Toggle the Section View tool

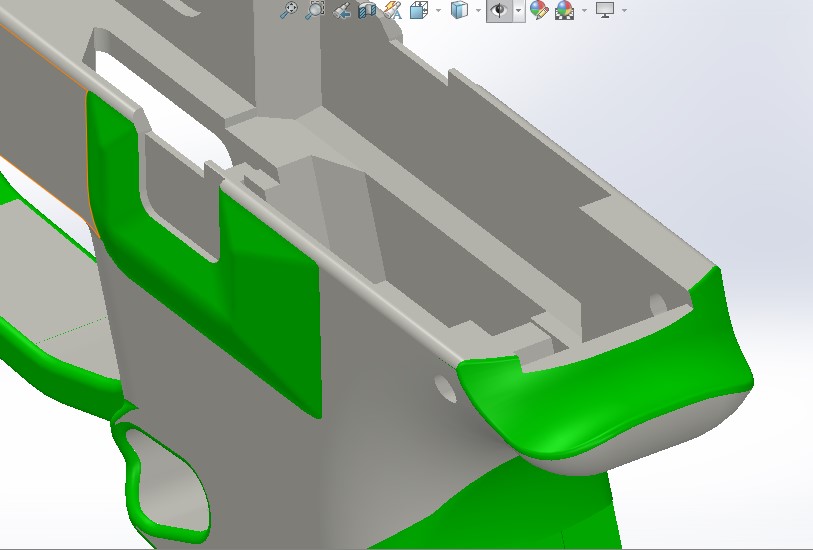pos(367,10)
